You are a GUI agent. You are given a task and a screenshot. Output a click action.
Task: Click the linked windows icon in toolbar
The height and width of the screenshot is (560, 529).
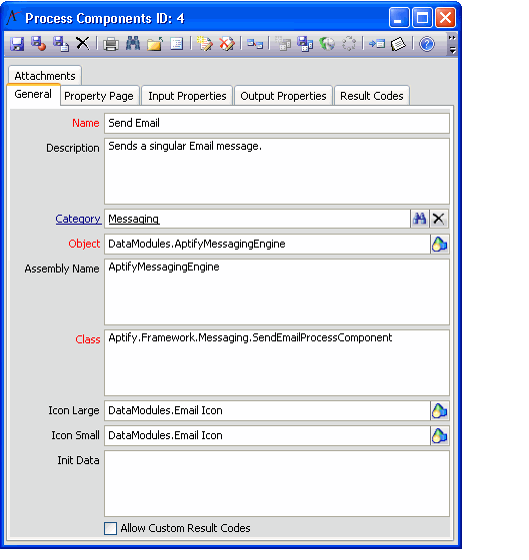click(255, 44)
